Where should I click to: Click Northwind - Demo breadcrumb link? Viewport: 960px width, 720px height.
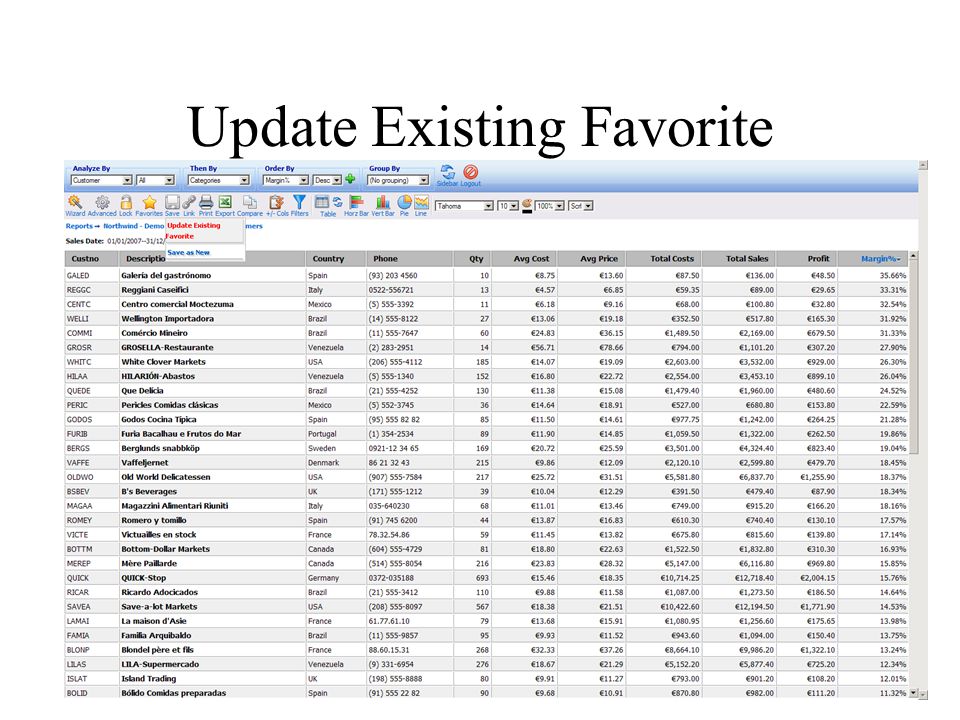133,226
